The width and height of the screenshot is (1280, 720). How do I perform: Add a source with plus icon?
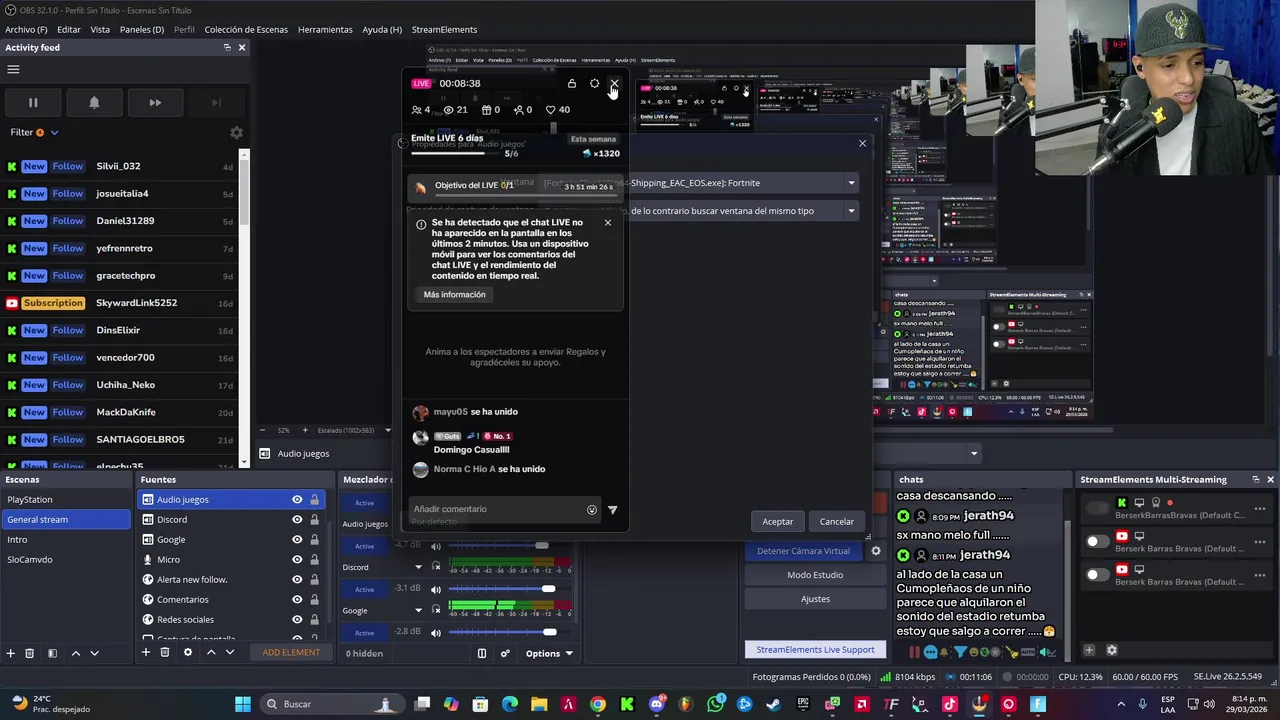click(x=145, y=652)
